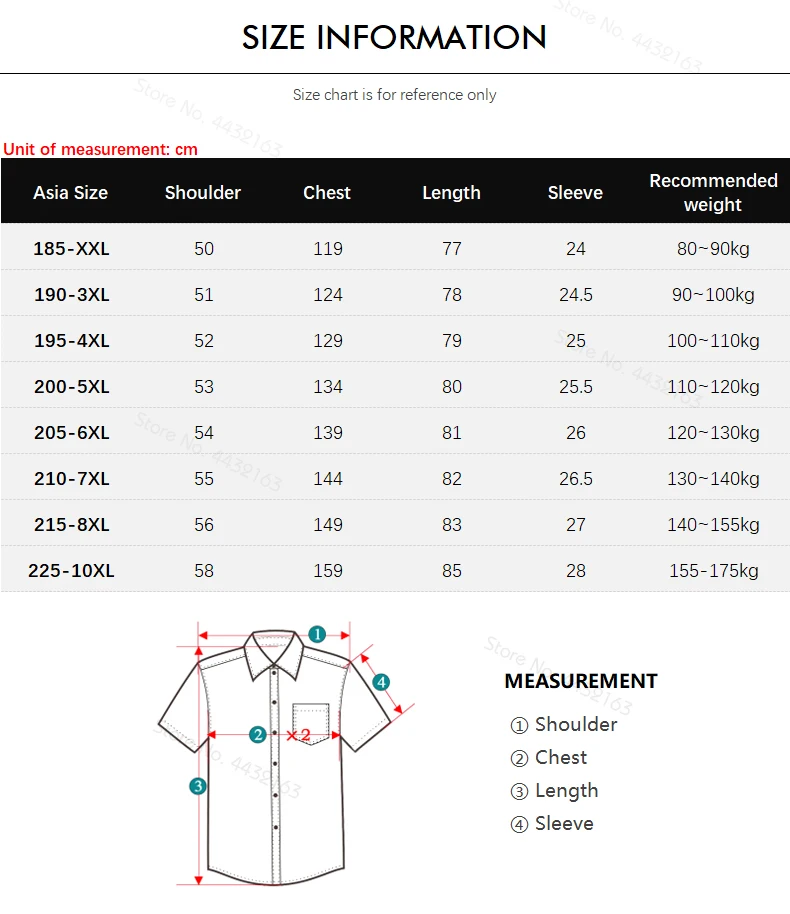Select the Chest column header
The width and height of the screenshot is (790, 914).
pyautogui.click(x=327, y=193)
